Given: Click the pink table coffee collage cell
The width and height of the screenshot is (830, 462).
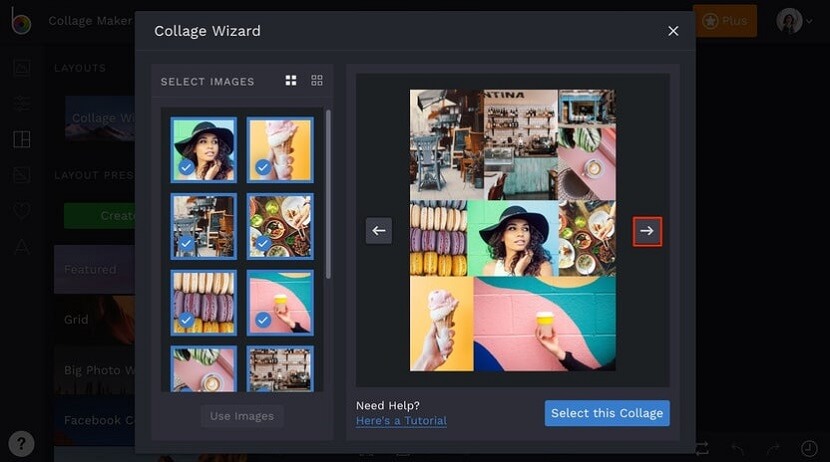Looking at the screenshot, I should point(587,164).
